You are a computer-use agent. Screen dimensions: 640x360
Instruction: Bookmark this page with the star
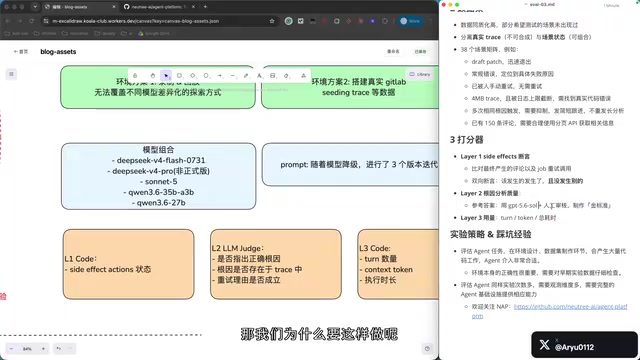point(272,21)
